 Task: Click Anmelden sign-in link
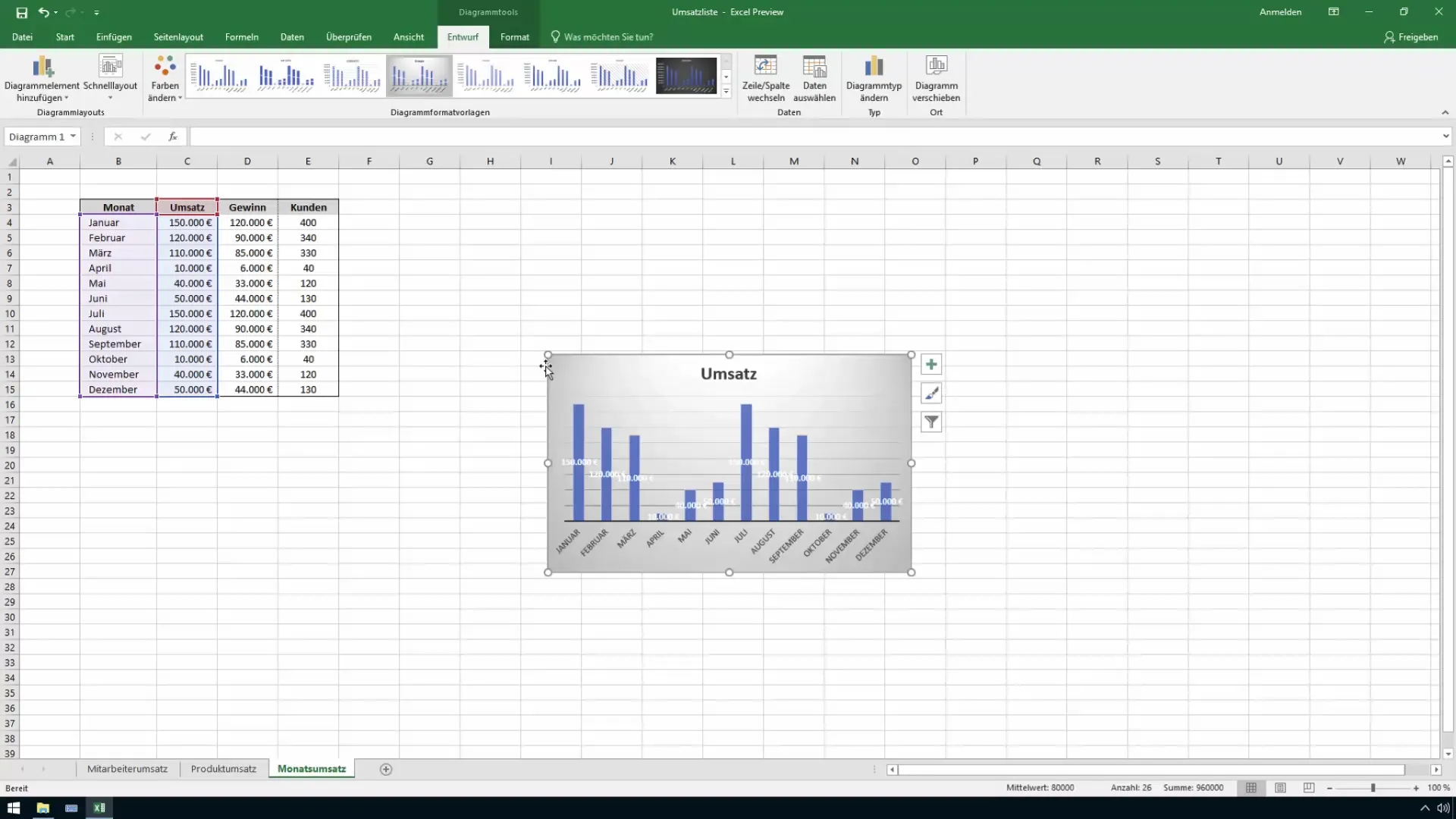1280,12
